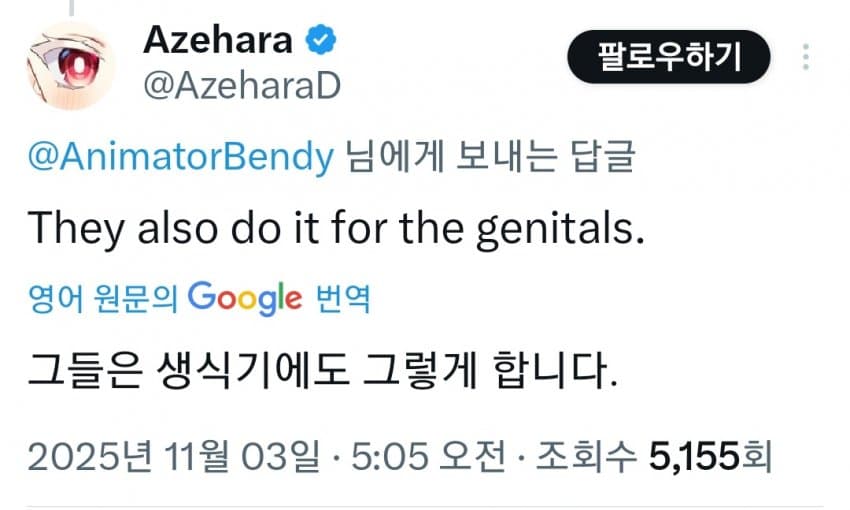Click the 번역 label after Google logo
The width and height of the screenshot is (850, 510).
tap(341, 298)
